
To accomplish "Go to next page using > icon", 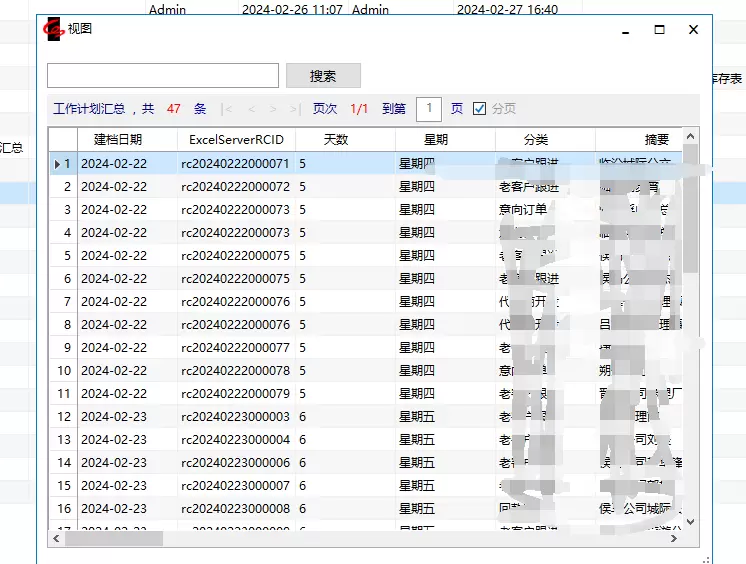I will pos(273,108).
